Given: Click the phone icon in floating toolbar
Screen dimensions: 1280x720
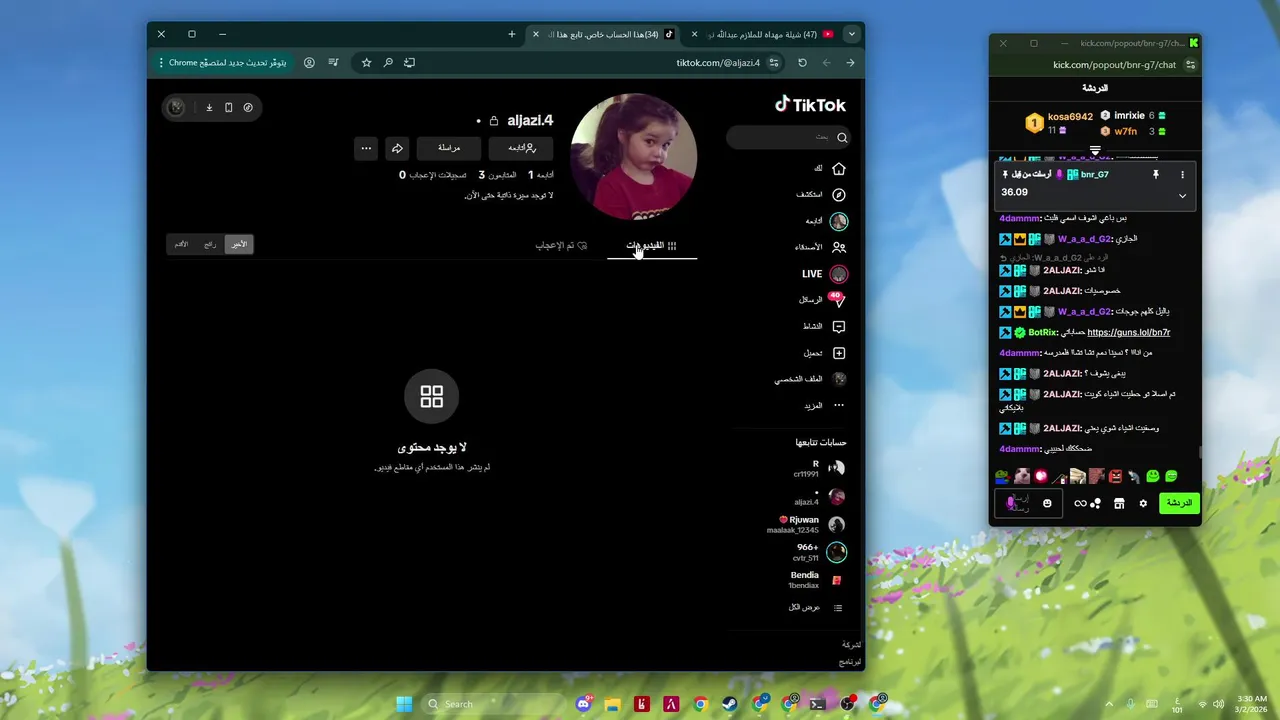Looking at the screenshot, I should tap(228, 107).
